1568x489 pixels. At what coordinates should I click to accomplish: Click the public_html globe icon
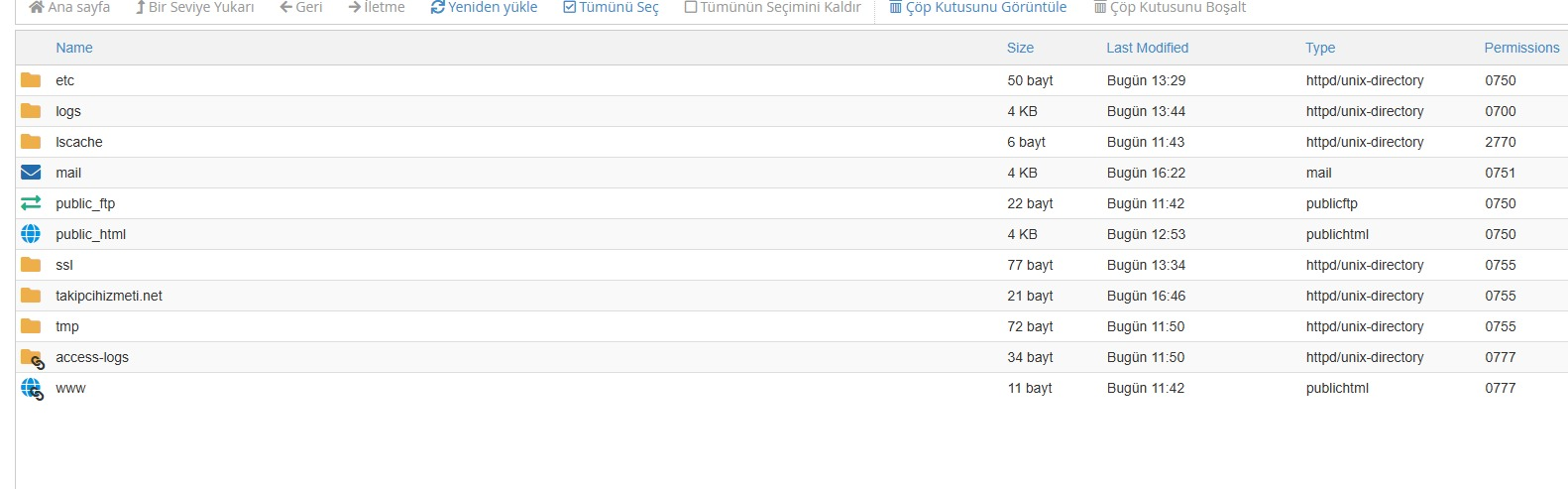tap(31, 234)
